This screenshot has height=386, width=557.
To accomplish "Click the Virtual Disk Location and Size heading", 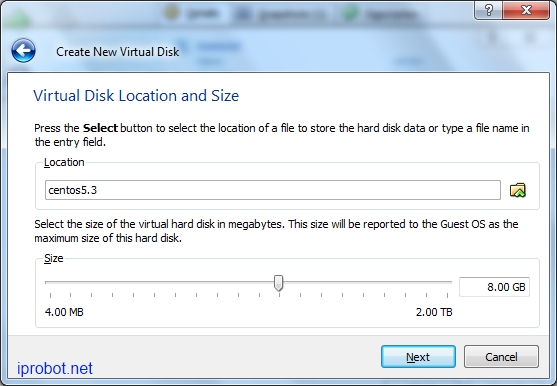I will click(x=136, y=96).
